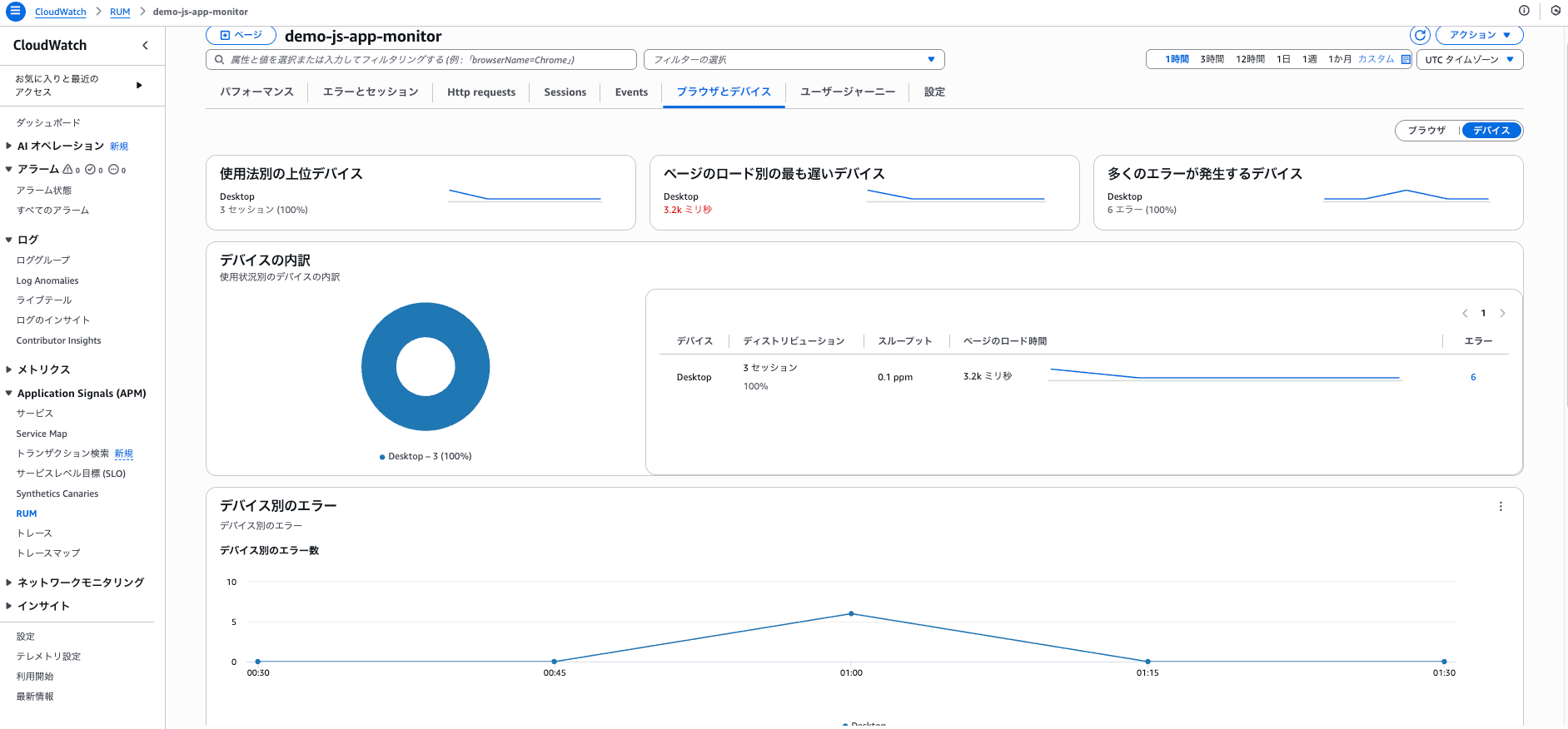Viewport: 1568px width, 729px height.
Task: Open the hamburger navigation menu
Action: tap(15, 11)
